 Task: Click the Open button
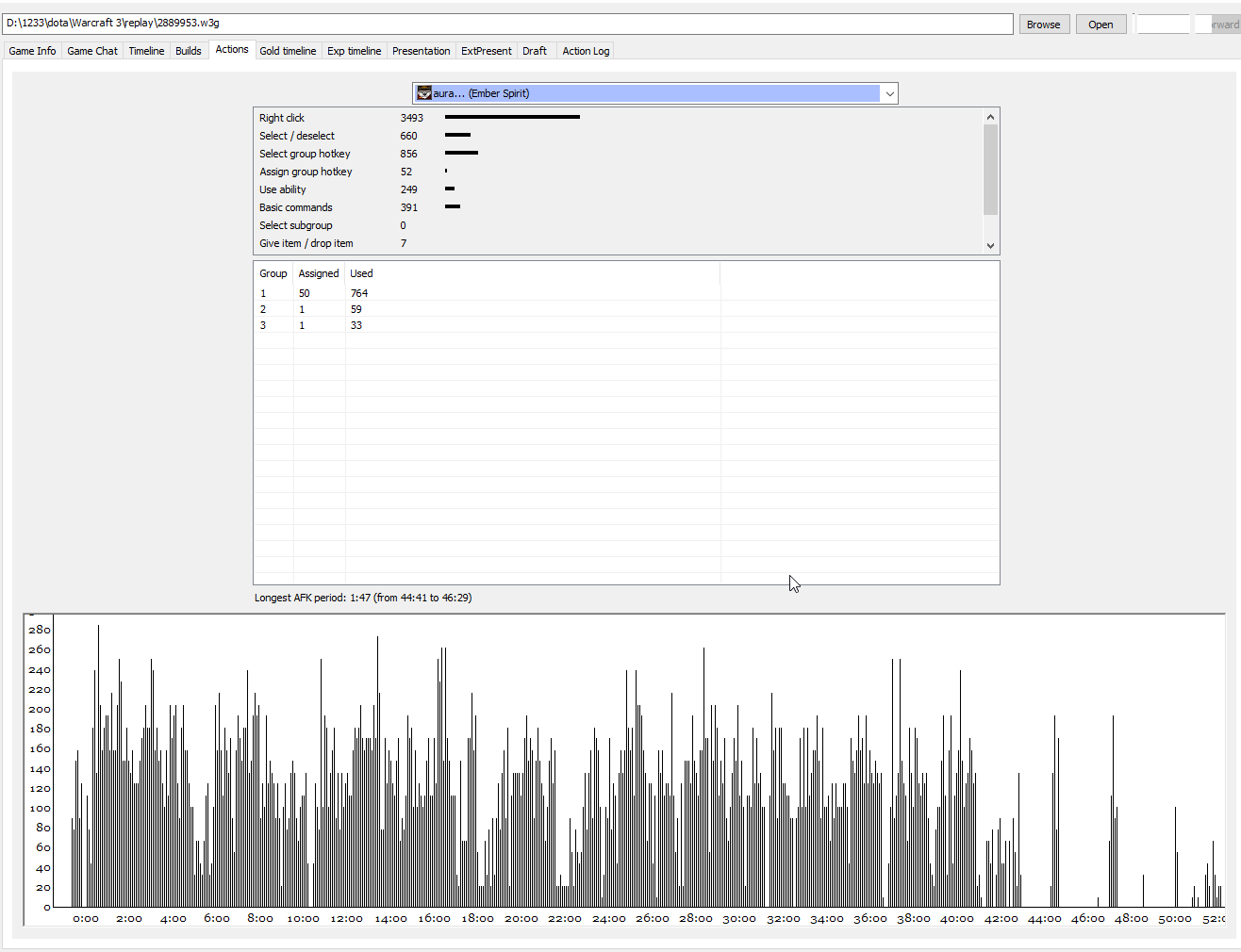1100,25
